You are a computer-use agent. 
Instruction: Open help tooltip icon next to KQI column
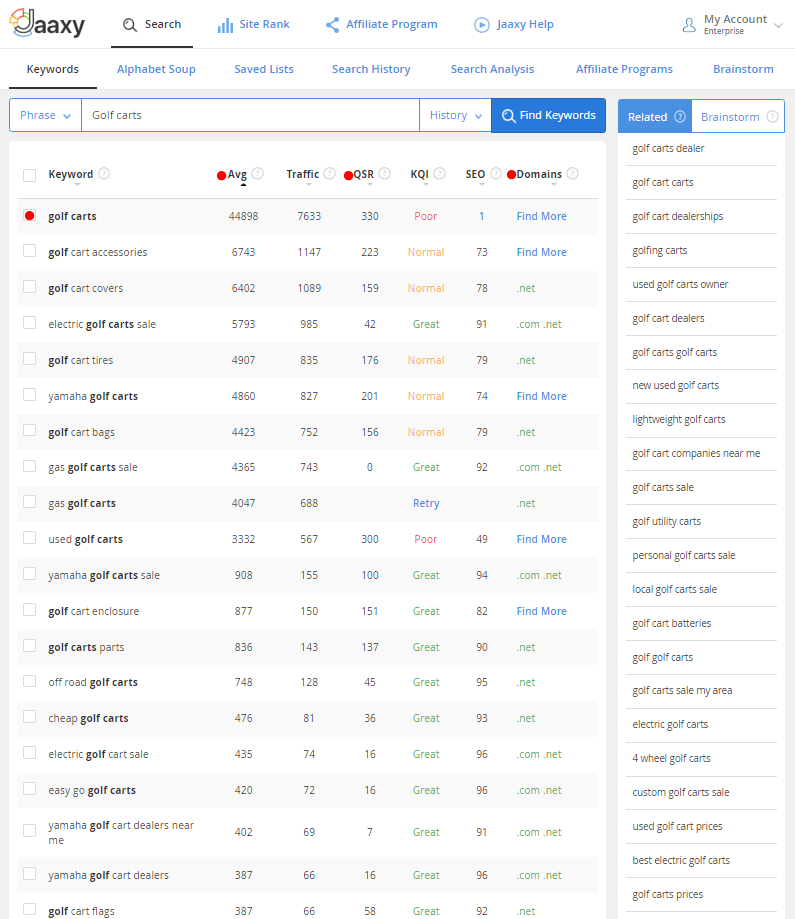[x=440, y=173]
